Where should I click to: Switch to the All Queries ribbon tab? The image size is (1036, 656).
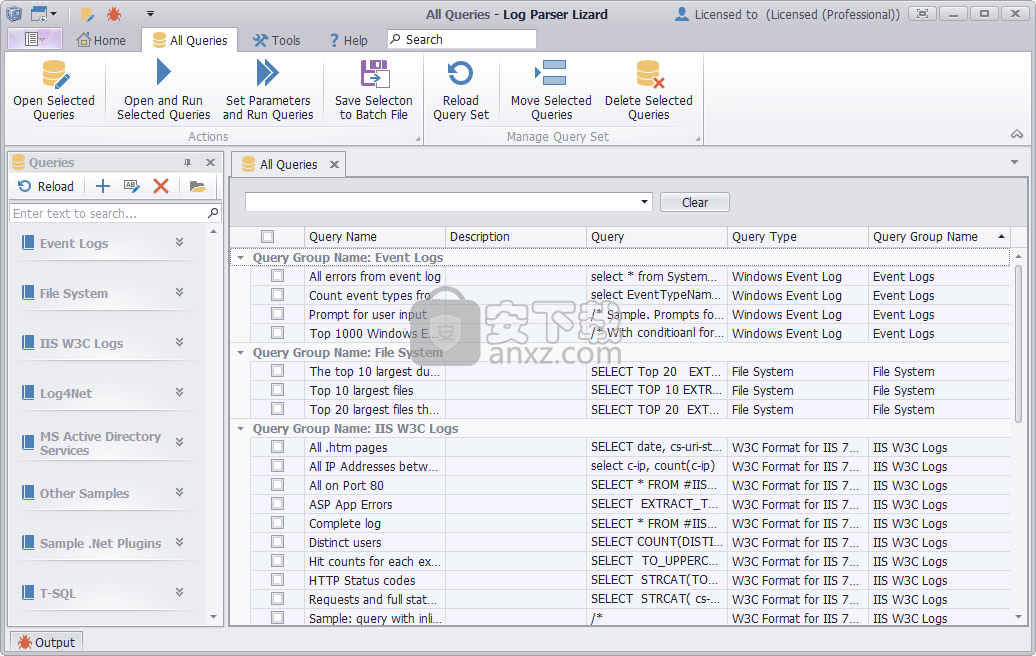click(x=190, y=40)
